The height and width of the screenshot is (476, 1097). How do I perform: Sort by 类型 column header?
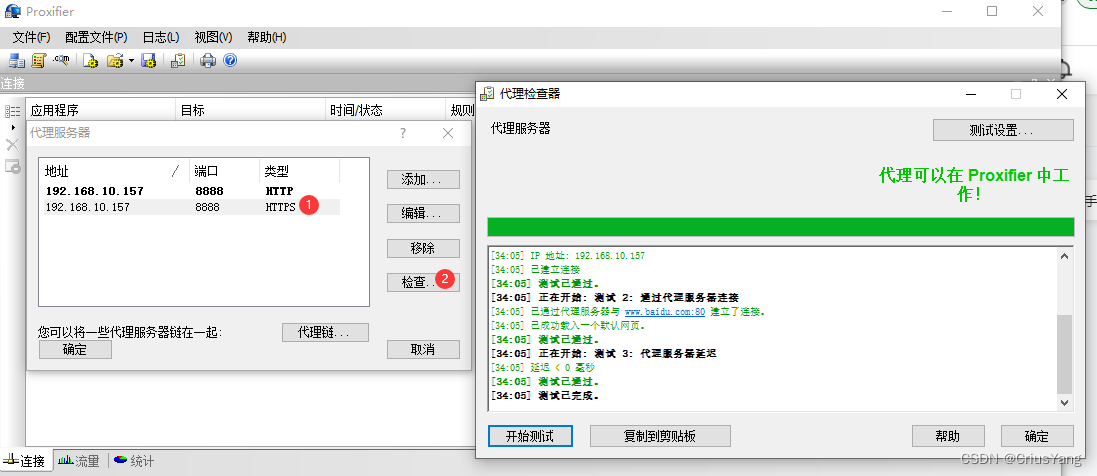tap(299, 172)
